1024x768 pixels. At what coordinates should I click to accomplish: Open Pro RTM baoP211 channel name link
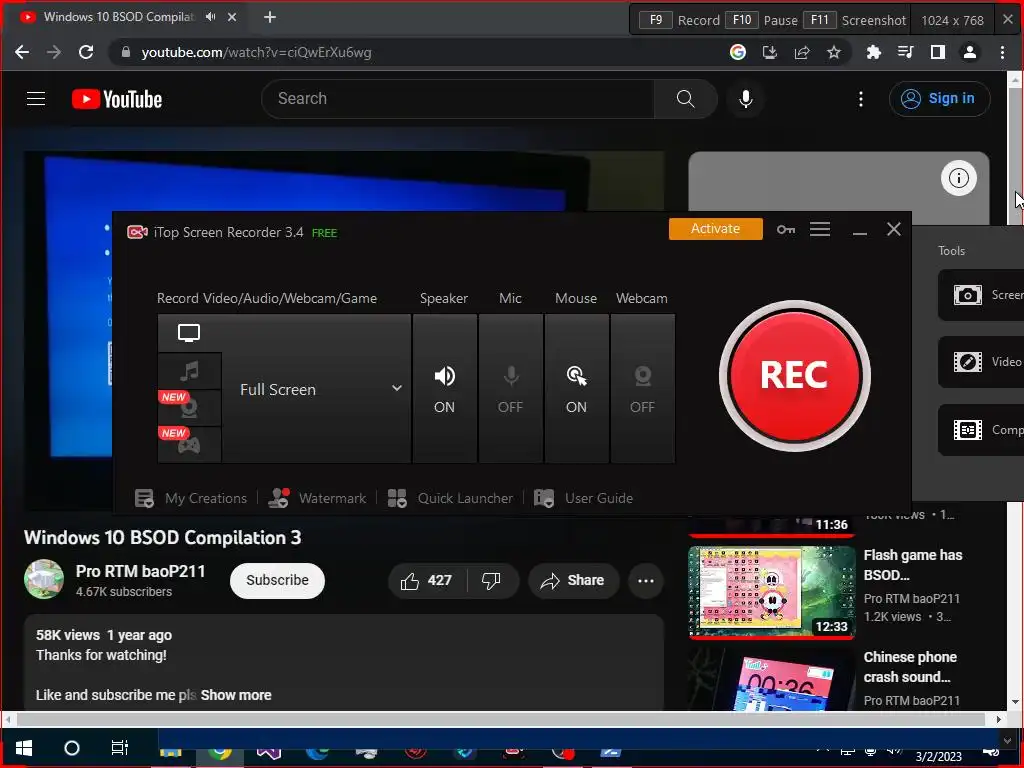[x=140, y=571]
